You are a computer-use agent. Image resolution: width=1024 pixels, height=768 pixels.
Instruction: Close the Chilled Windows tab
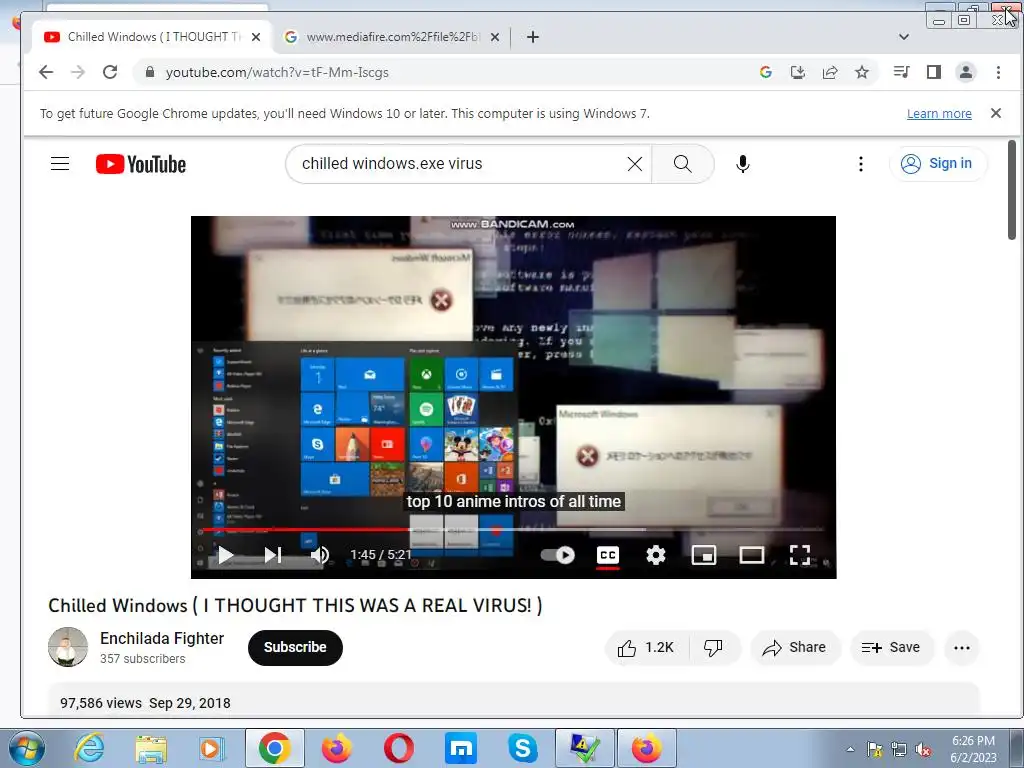point(256,37)
